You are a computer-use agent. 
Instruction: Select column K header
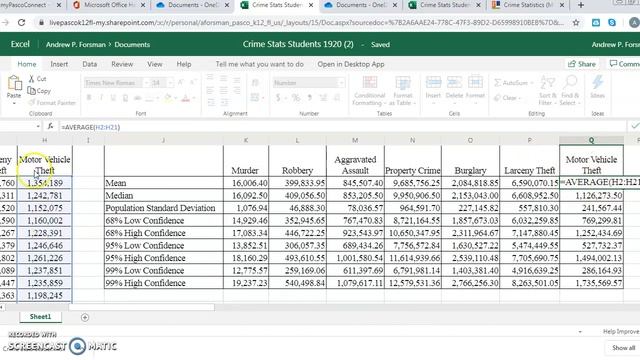[x=246, y=140]
